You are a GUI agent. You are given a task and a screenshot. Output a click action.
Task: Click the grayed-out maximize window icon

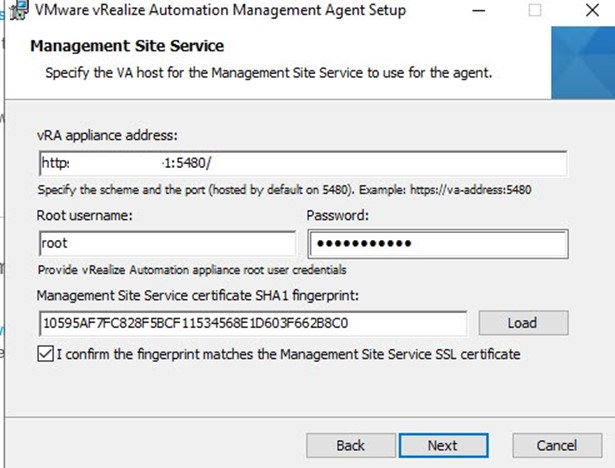click(x=535, y=10)
